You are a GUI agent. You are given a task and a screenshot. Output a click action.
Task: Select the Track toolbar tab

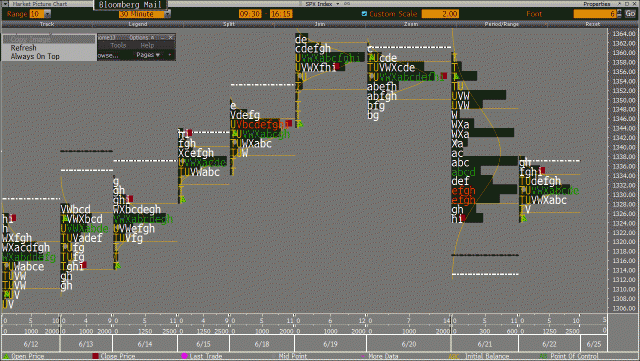click(x=47, y=24)
